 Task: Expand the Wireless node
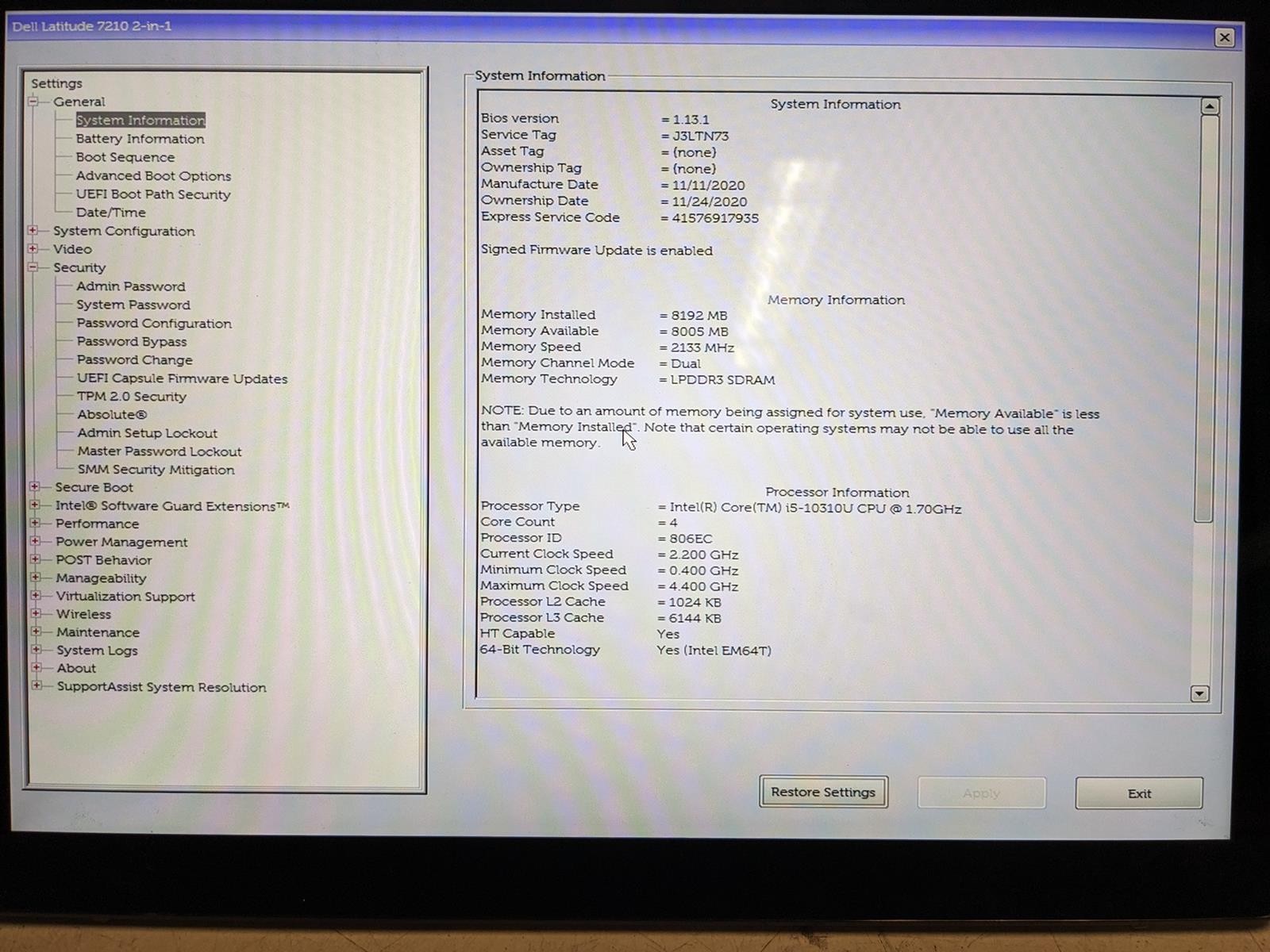click(36, 614)
